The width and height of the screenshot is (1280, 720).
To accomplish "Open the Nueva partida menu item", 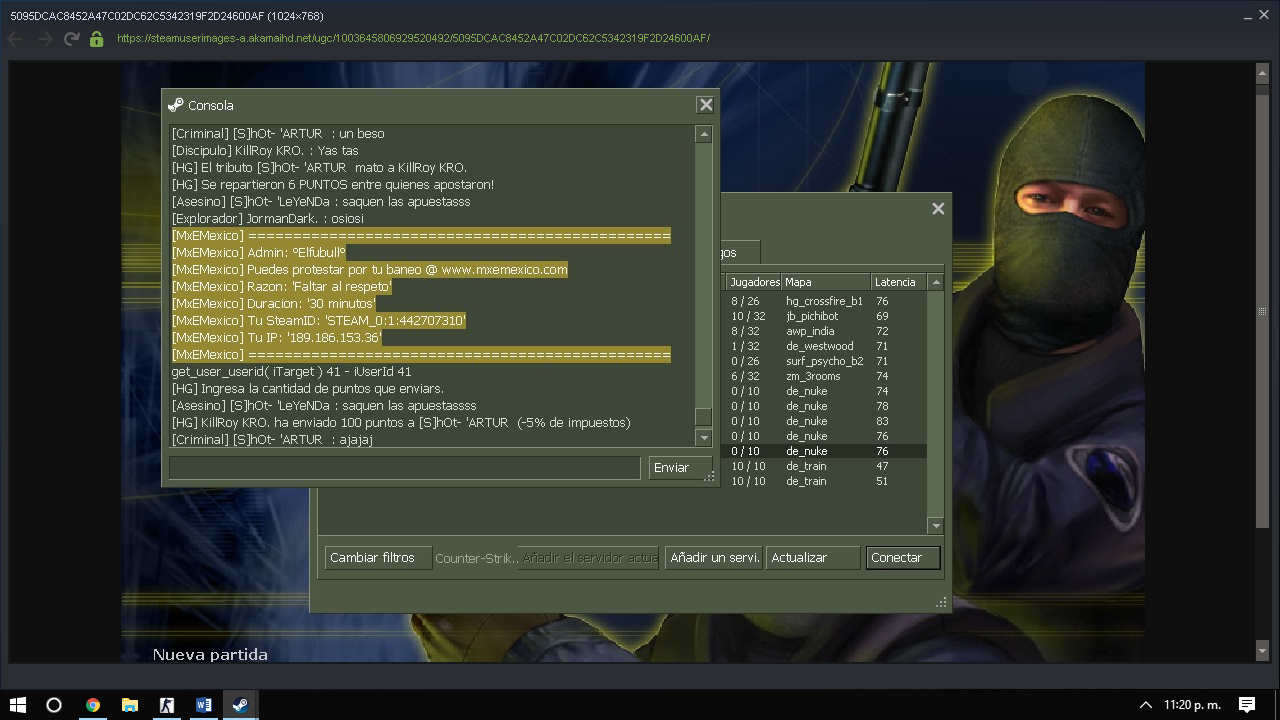I will point(210,655).
